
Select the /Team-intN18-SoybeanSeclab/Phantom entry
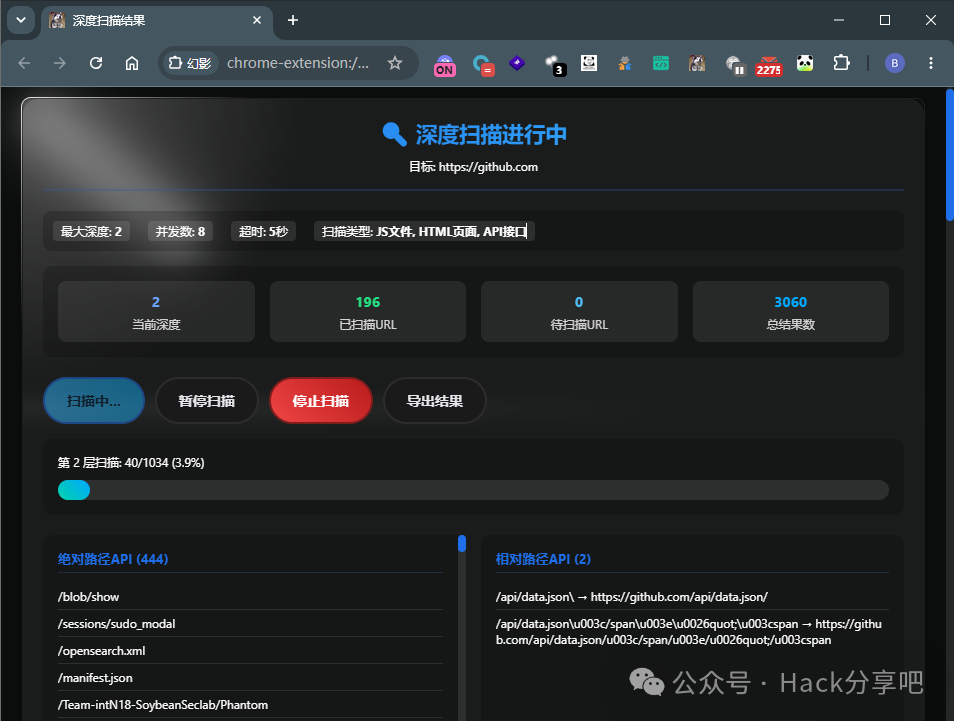(250, 705)
